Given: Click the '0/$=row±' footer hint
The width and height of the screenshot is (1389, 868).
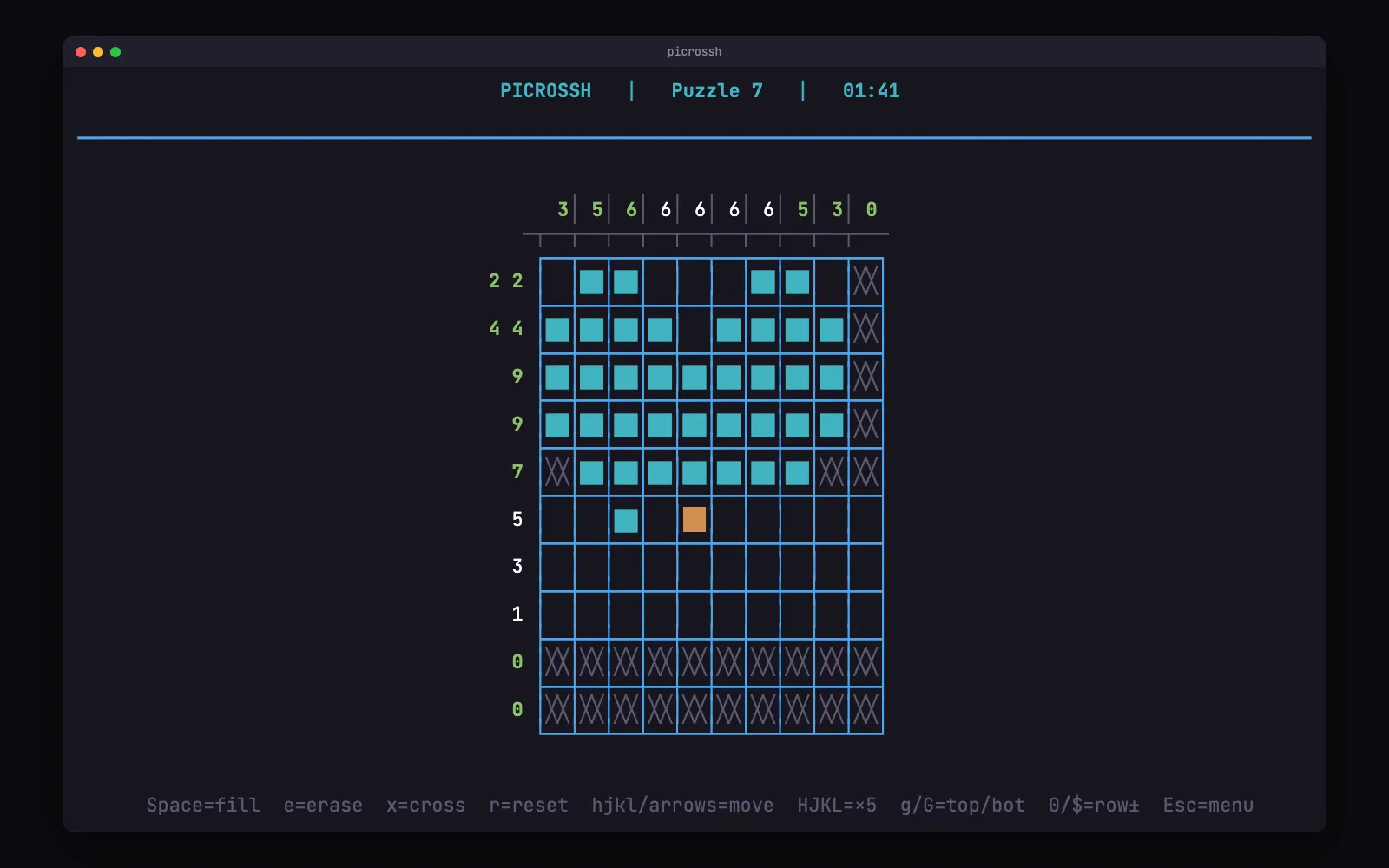Looking at the screenshot, I should point(1094,806).
